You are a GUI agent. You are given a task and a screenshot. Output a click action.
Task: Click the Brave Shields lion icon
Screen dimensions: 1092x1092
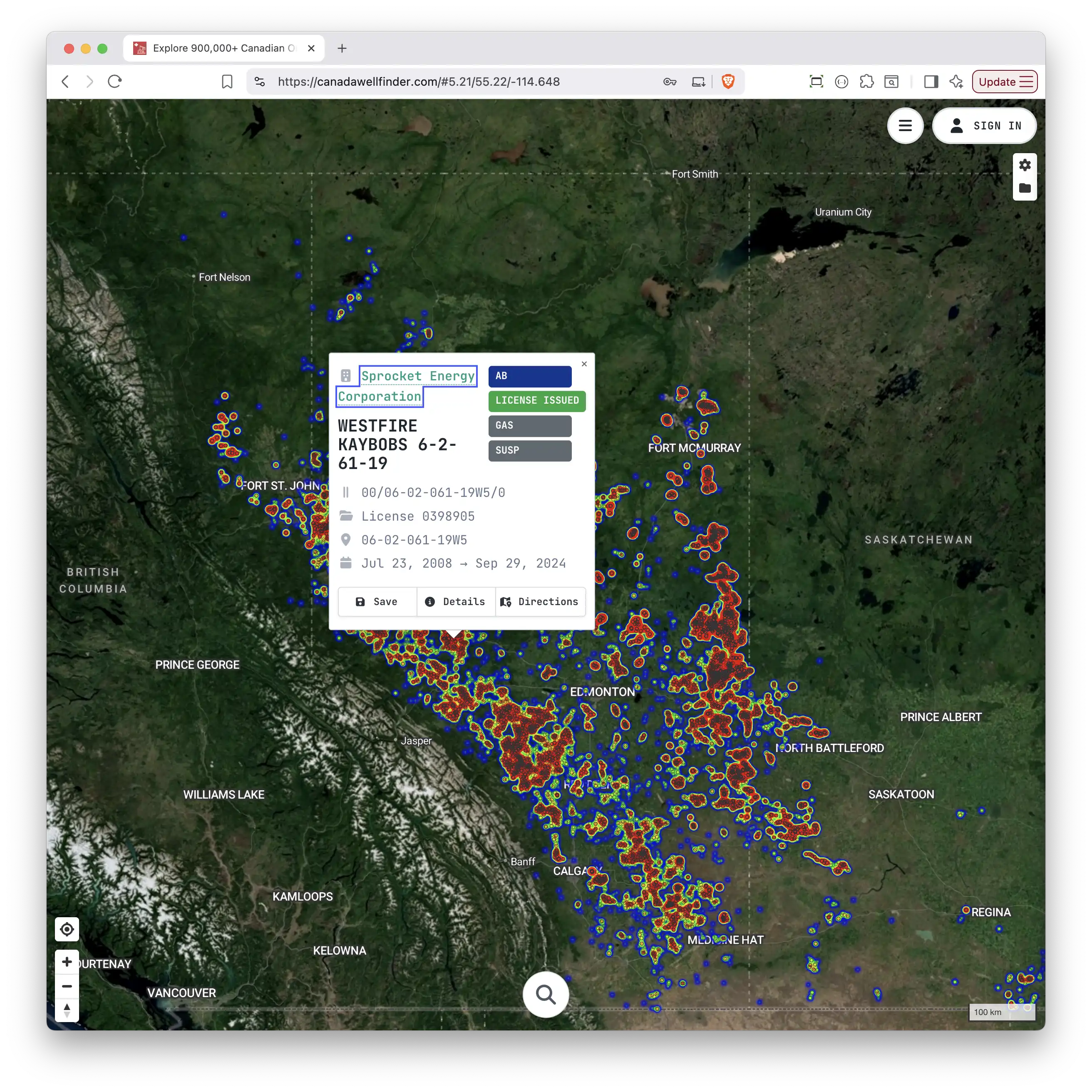pos(728,82)
